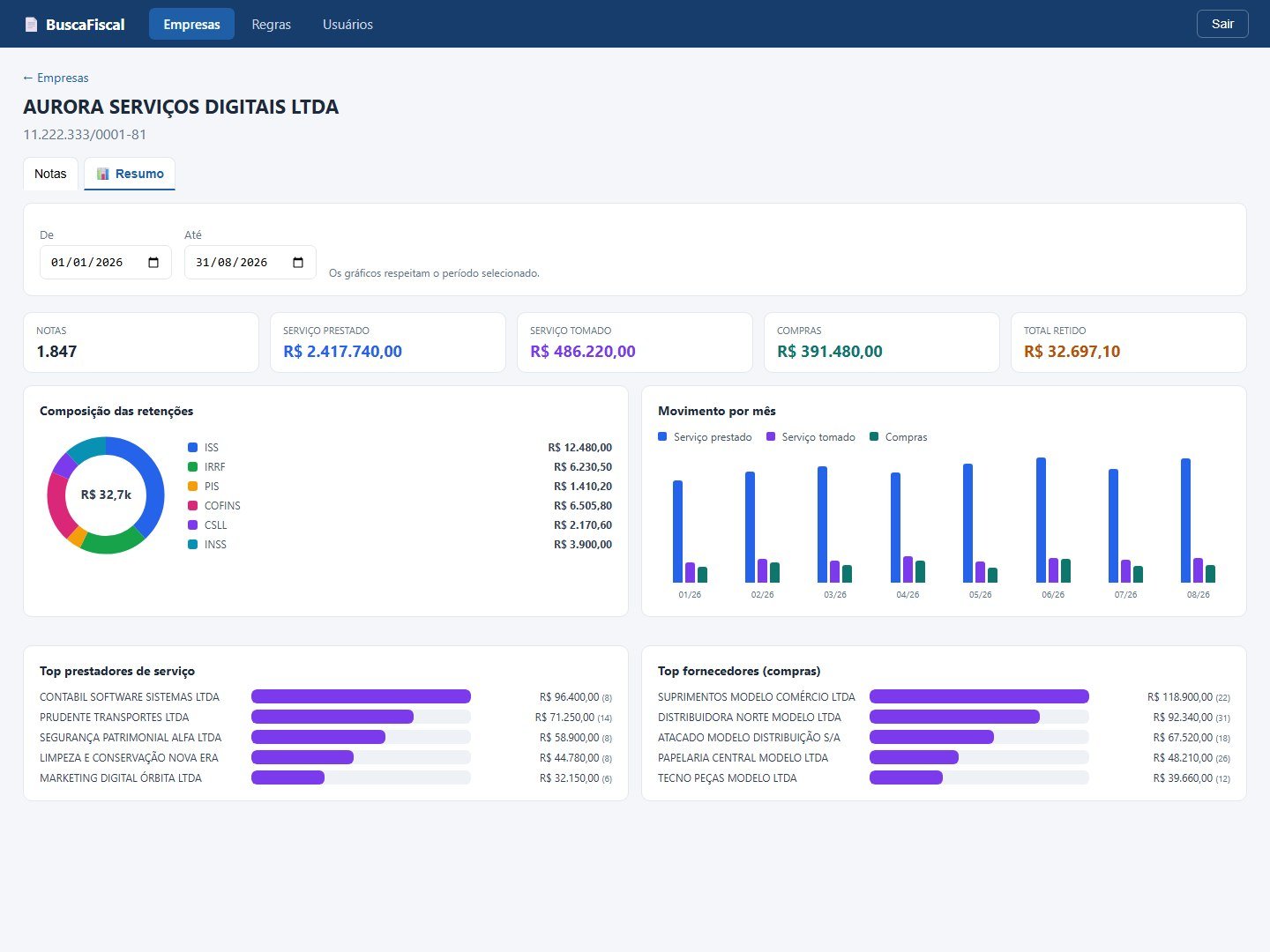The width and height of the screenshot is (1270, 952).
Task: Toggle the Serviço prestado series legend
Action: click(705, 437)
